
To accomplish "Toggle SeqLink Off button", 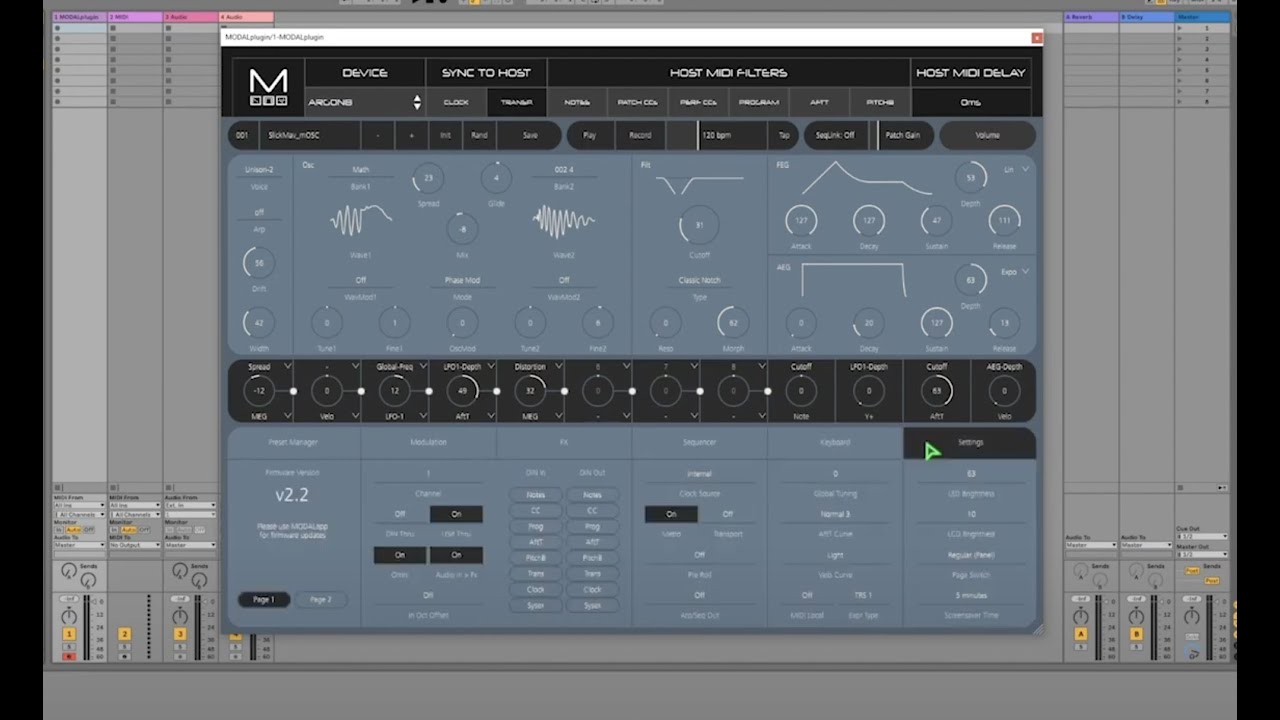I will tap(835, 135).
